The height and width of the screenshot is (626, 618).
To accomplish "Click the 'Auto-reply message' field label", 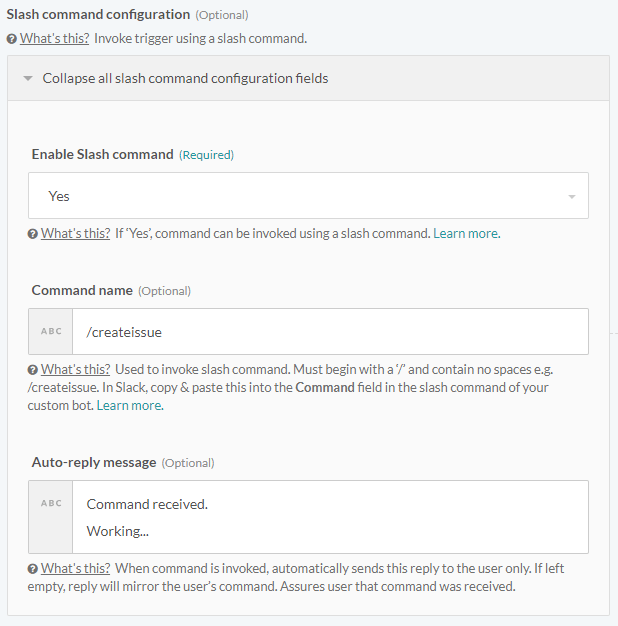I will coord(94,463).
